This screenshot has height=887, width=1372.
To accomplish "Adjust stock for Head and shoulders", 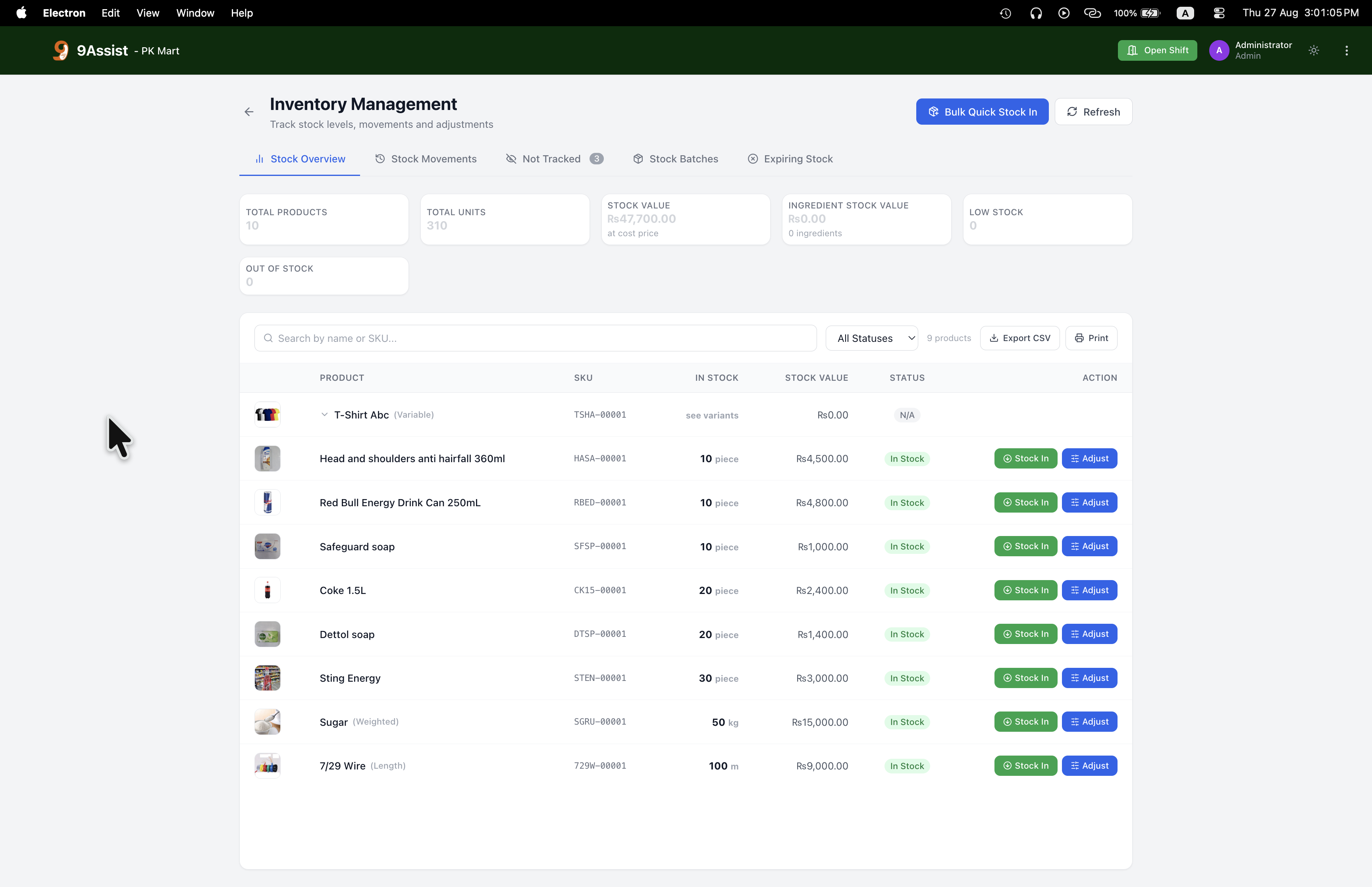I will click(1089, 459).
